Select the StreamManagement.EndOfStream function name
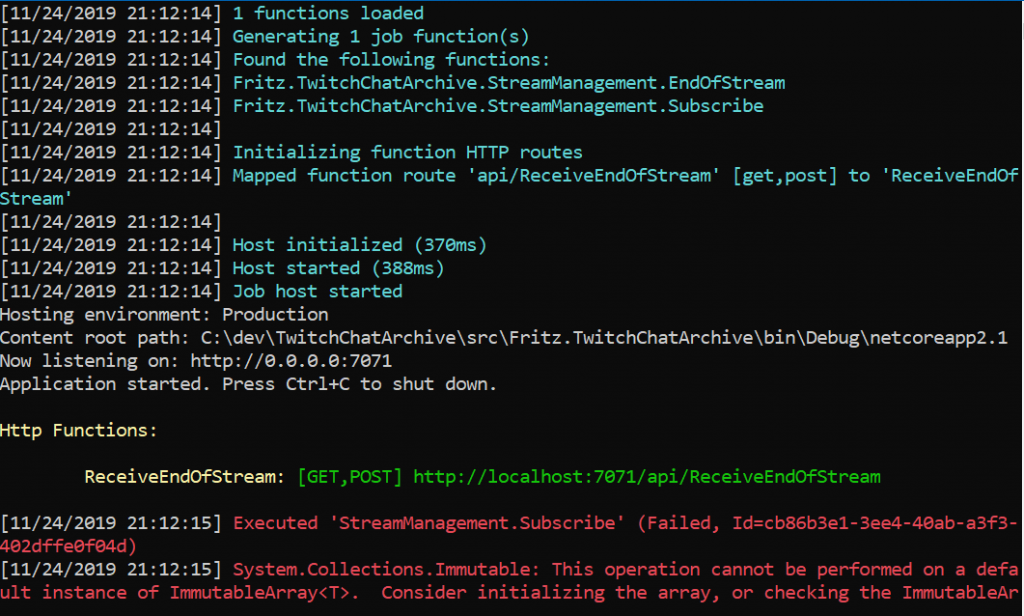Viewport: 1024px width, 616px height. pyautogui.click(x=509, y=83)
